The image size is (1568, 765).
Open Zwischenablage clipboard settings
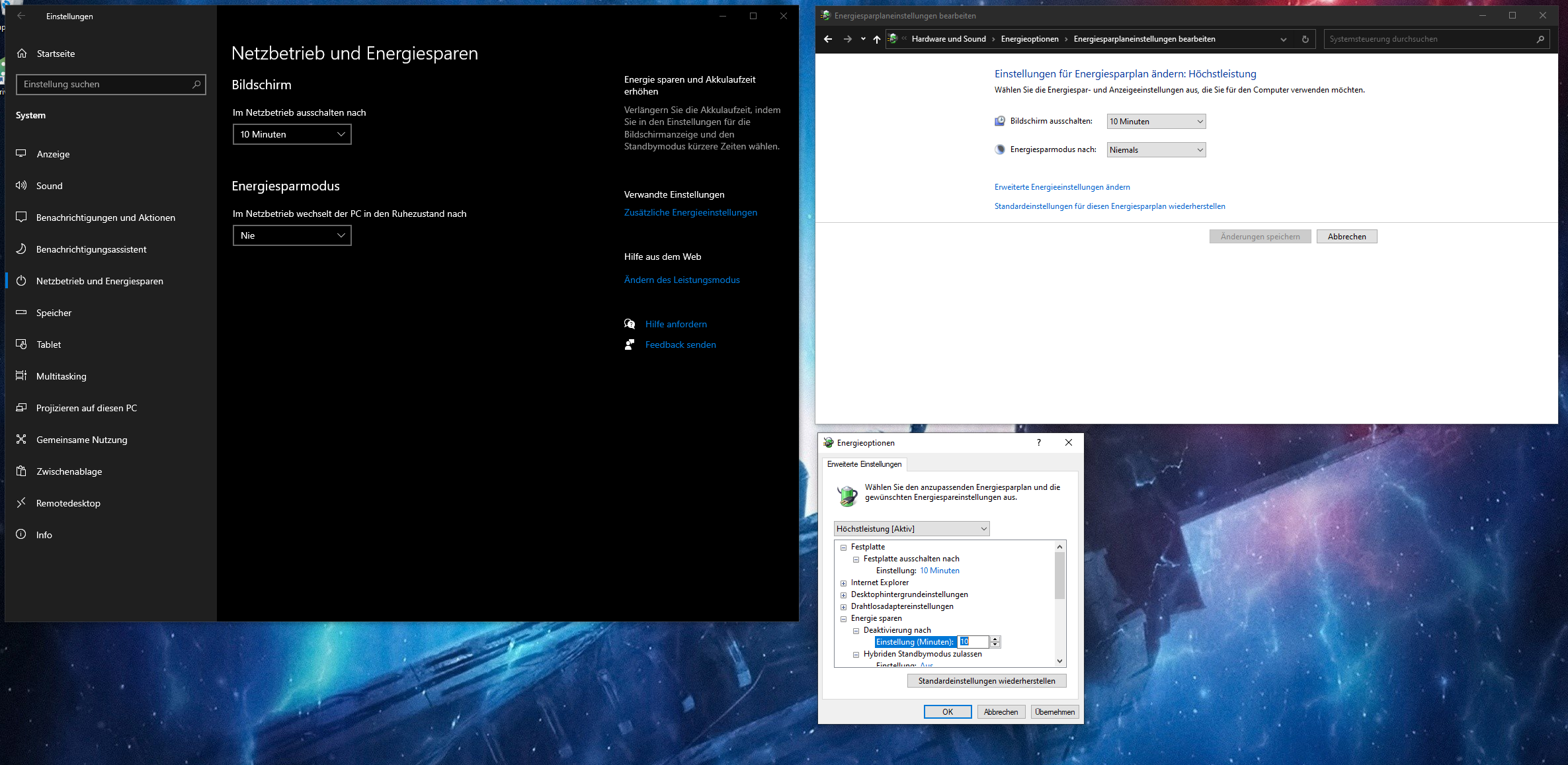(69, 471)
